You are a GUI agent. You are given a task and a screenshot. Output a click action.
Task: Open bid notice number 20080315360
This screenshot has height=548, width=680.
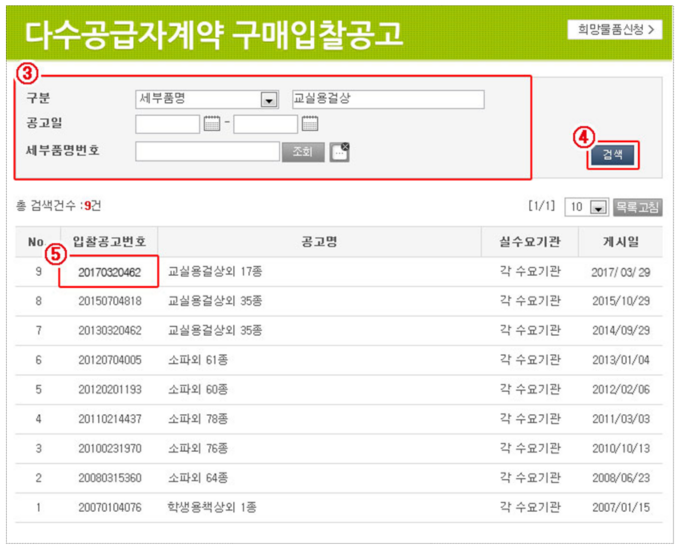coord(110,478)
